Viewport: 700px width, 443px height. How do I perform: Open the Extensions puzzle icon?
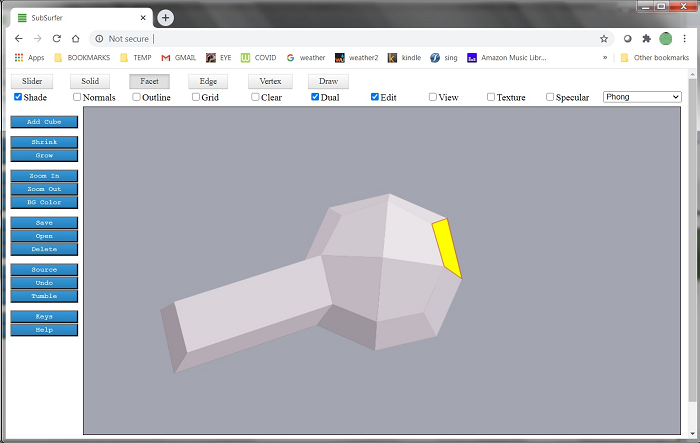(646, 39)
